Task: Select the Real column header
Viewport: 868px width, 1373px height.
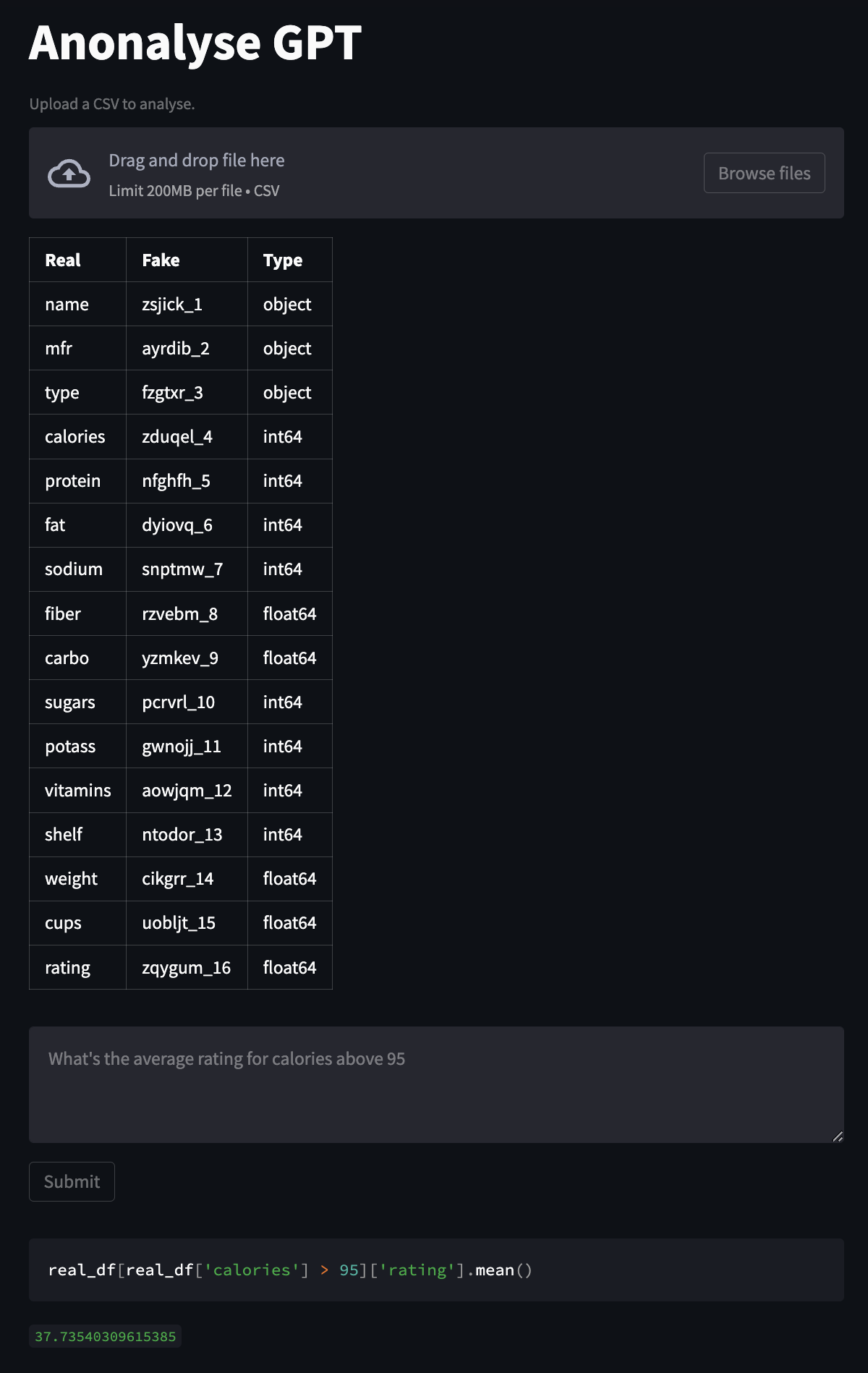Action: 64,260
